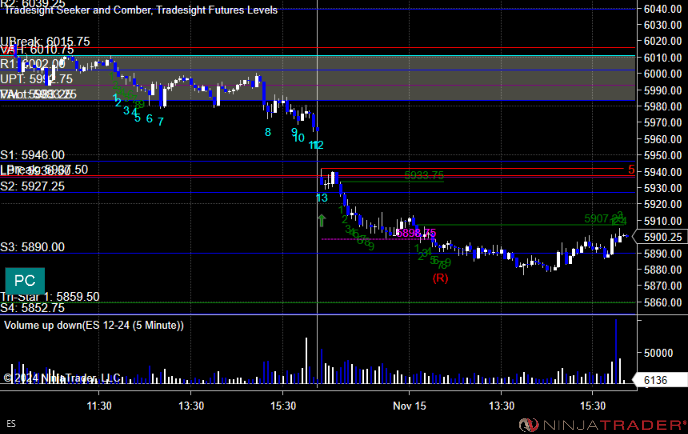Screen dimensions: 688x434
Task: Click the 5880.00 price axis label
Action: point(663,270)
